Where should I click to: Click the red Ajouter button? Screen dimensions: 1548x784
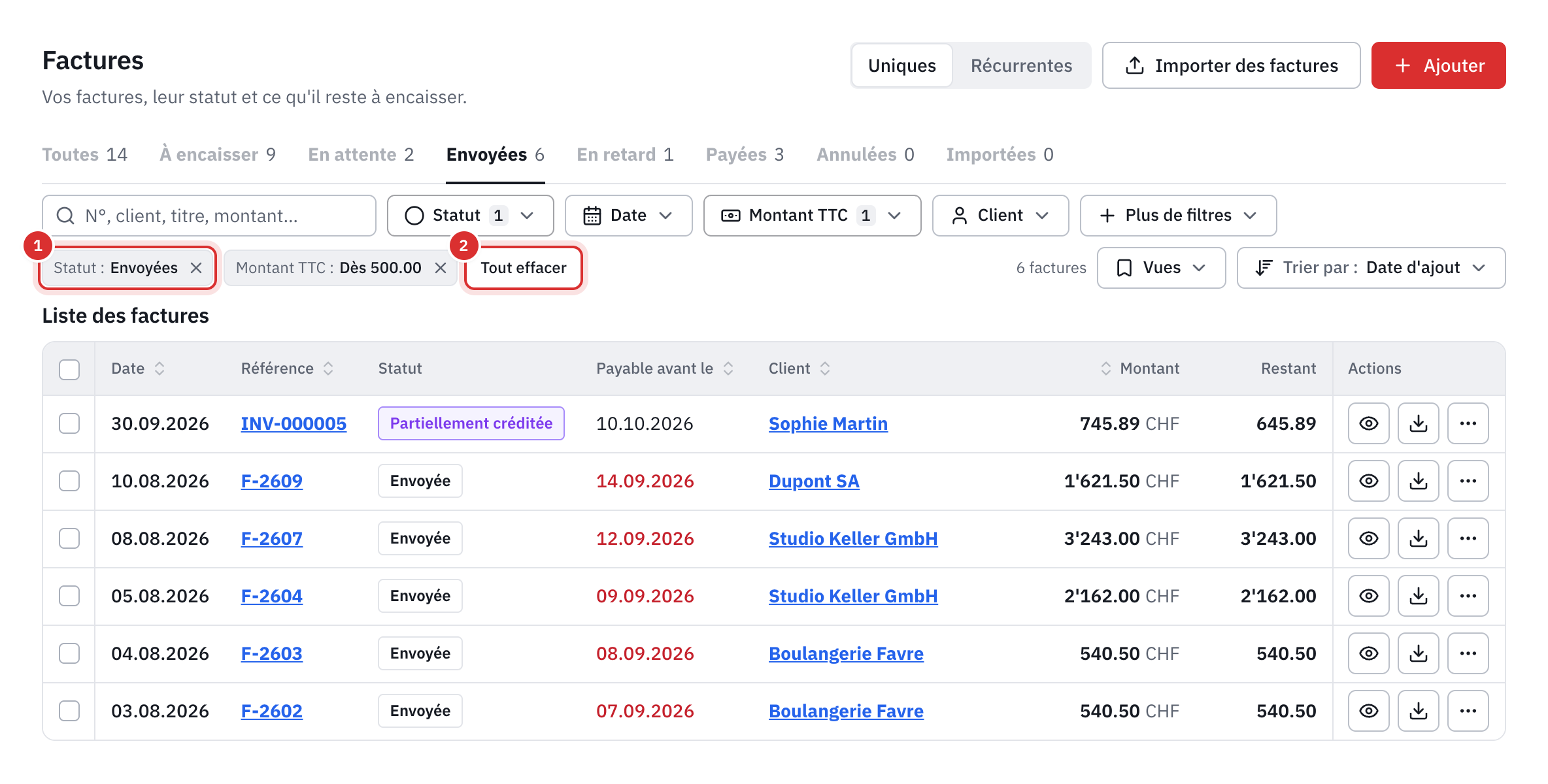tap(1438, 65)
